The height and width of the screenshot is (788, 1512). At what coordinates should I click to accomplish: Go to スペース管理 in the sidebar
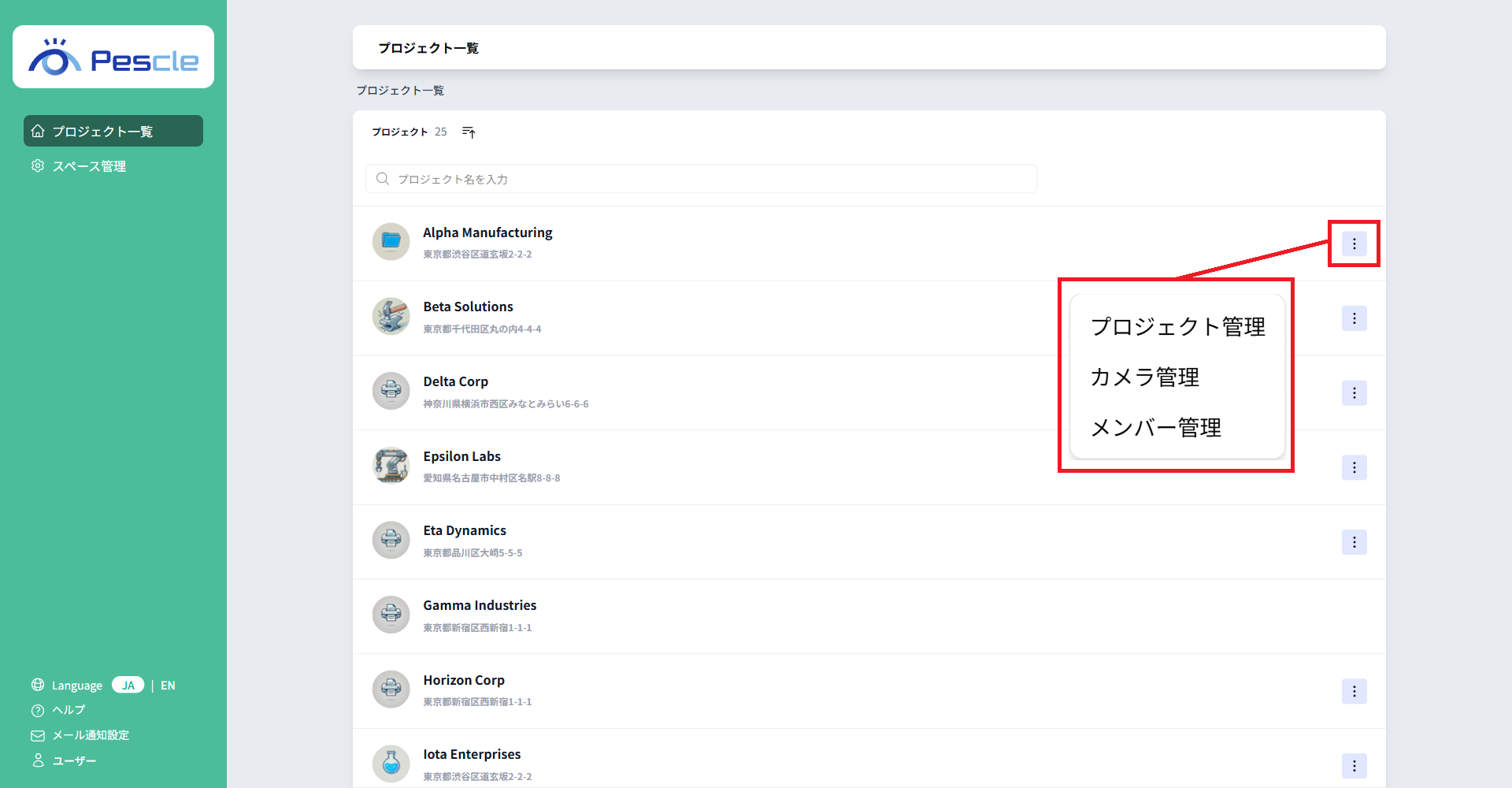coord(89,166)
